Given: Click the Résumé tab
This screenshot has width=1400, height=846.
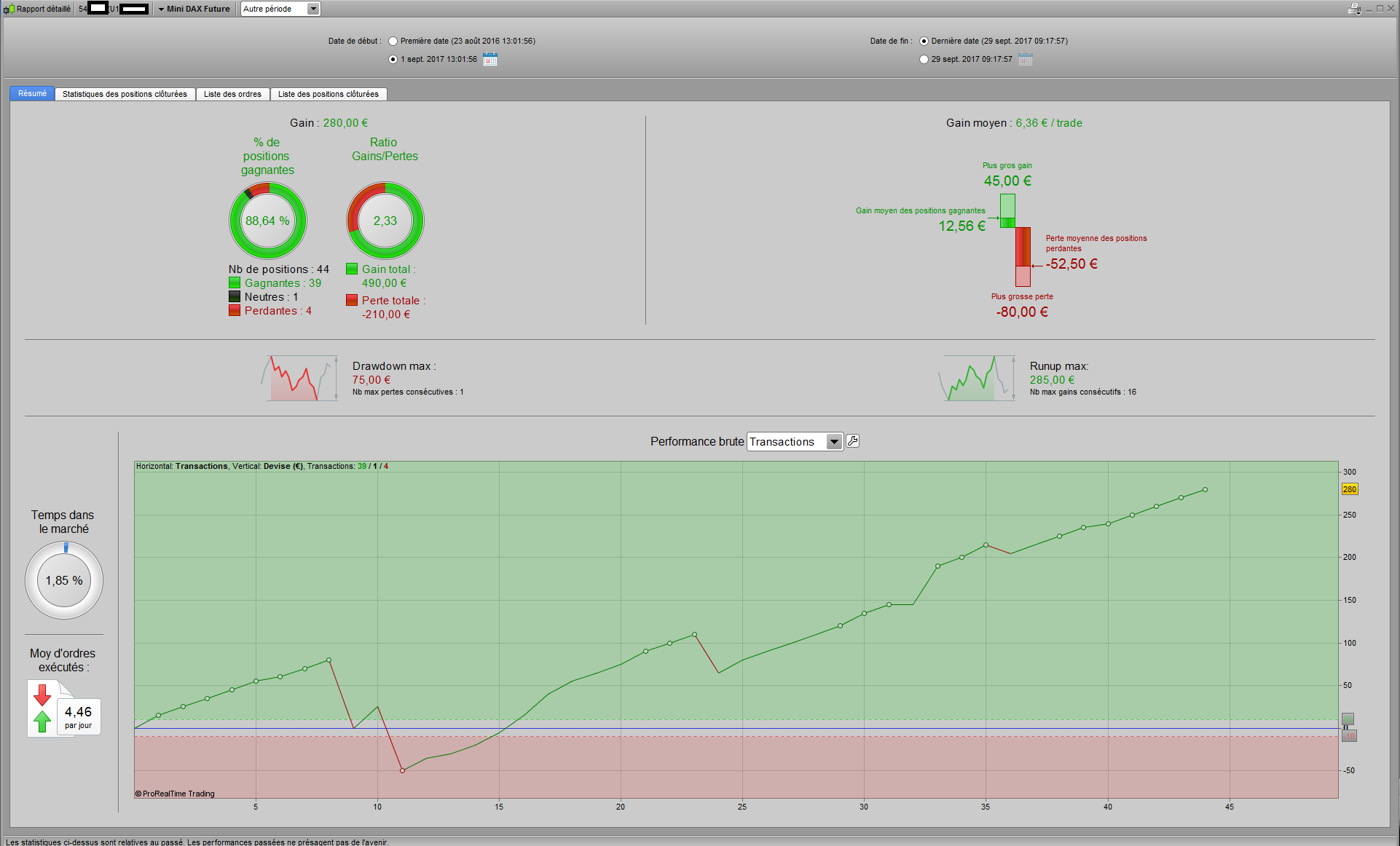Looking at the screenshot, I should (x=32, y=94).
